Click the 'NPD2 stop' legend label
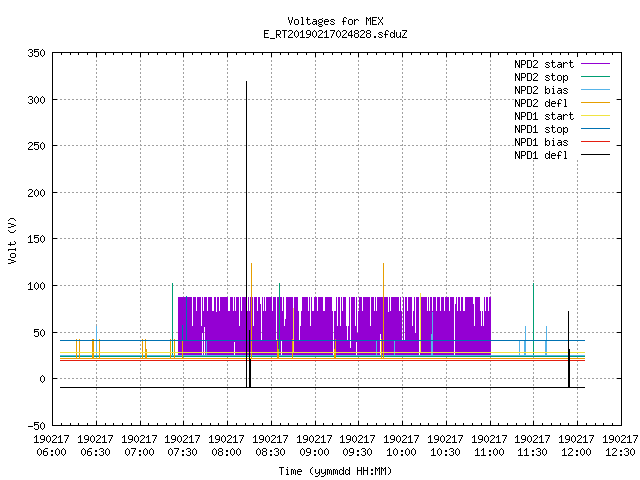The width and height of the screenshot is (640, 480). [x=541, y=77]
